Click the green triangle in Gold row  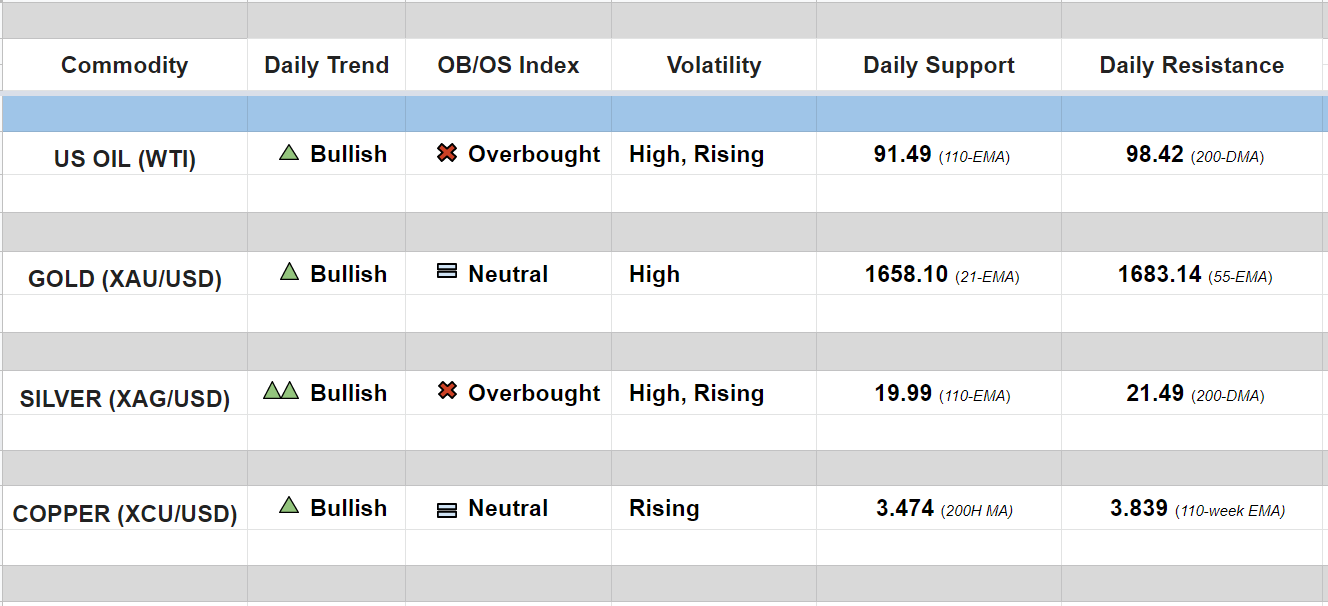pyautogui.click(x=289, y=272)
